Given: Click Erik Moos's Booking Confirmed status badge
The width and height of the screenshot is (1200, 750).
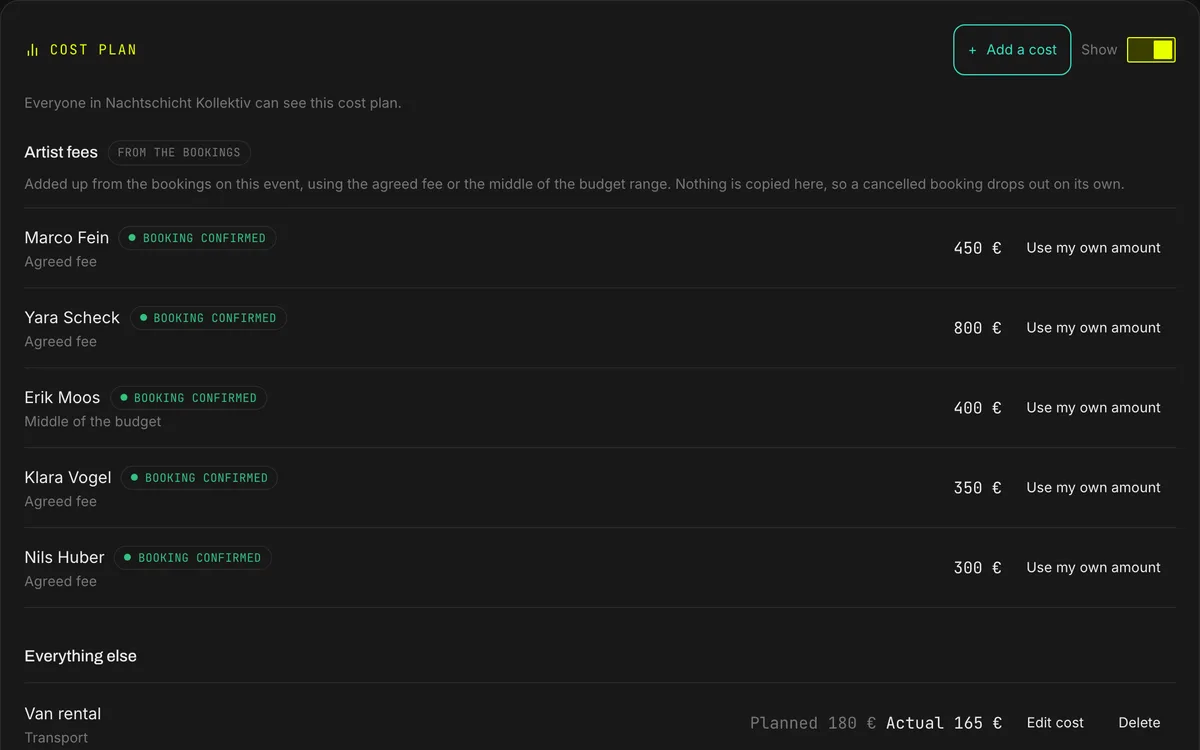Looking at the screenshot, I should pyautogui.click(x=188, y=398).
